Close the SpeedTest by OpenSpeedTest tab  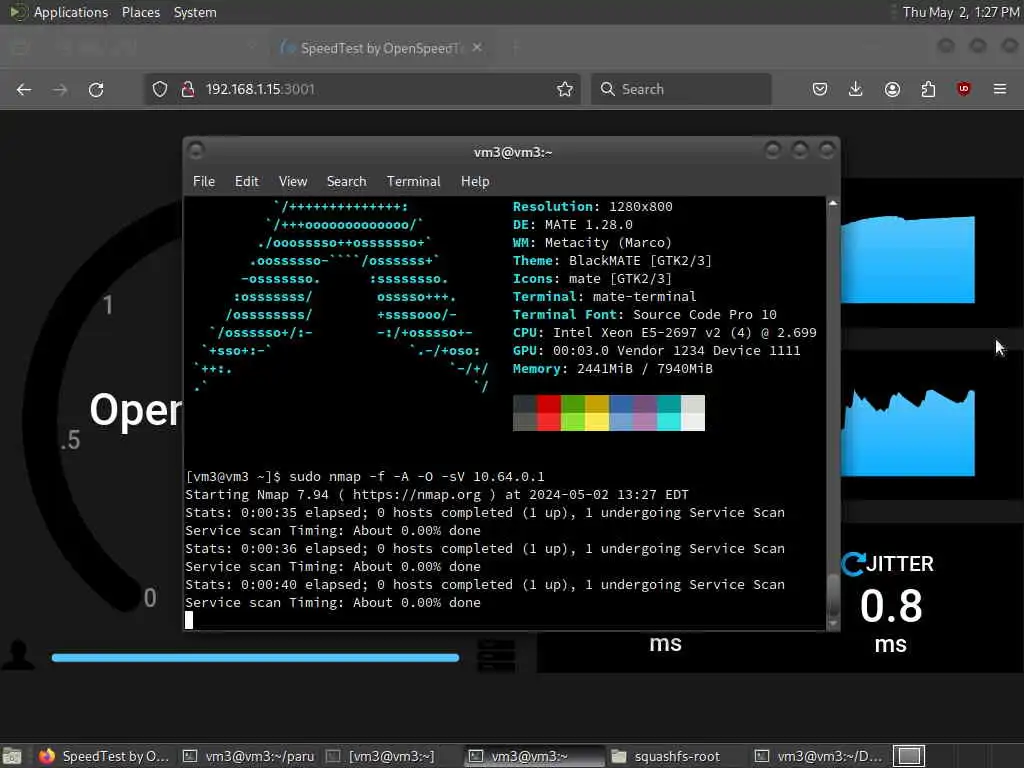[477, 48]
